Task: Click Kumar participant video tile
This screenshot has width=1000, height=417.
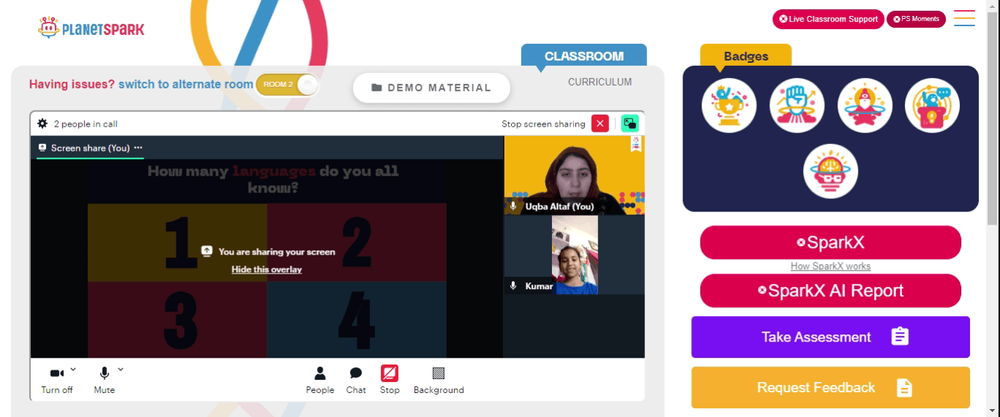Action: tap(574, 255)
